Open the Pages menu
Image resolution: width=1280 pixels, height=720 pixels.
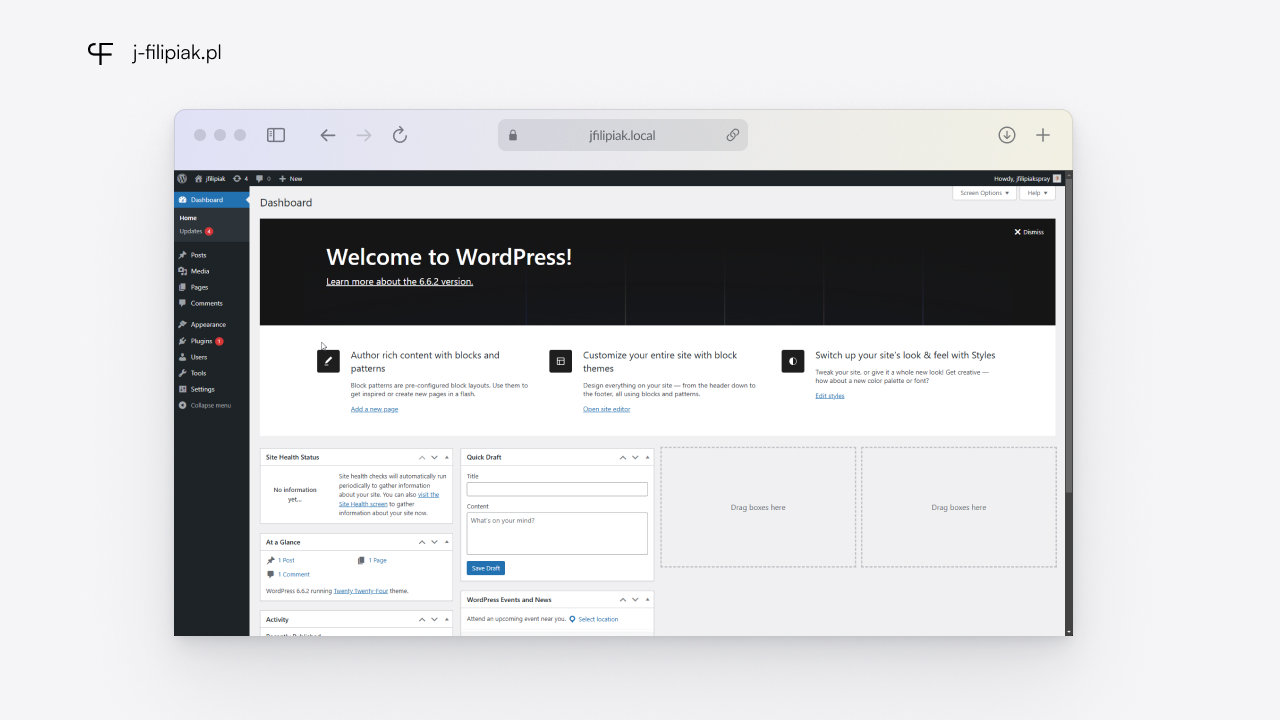211,287
